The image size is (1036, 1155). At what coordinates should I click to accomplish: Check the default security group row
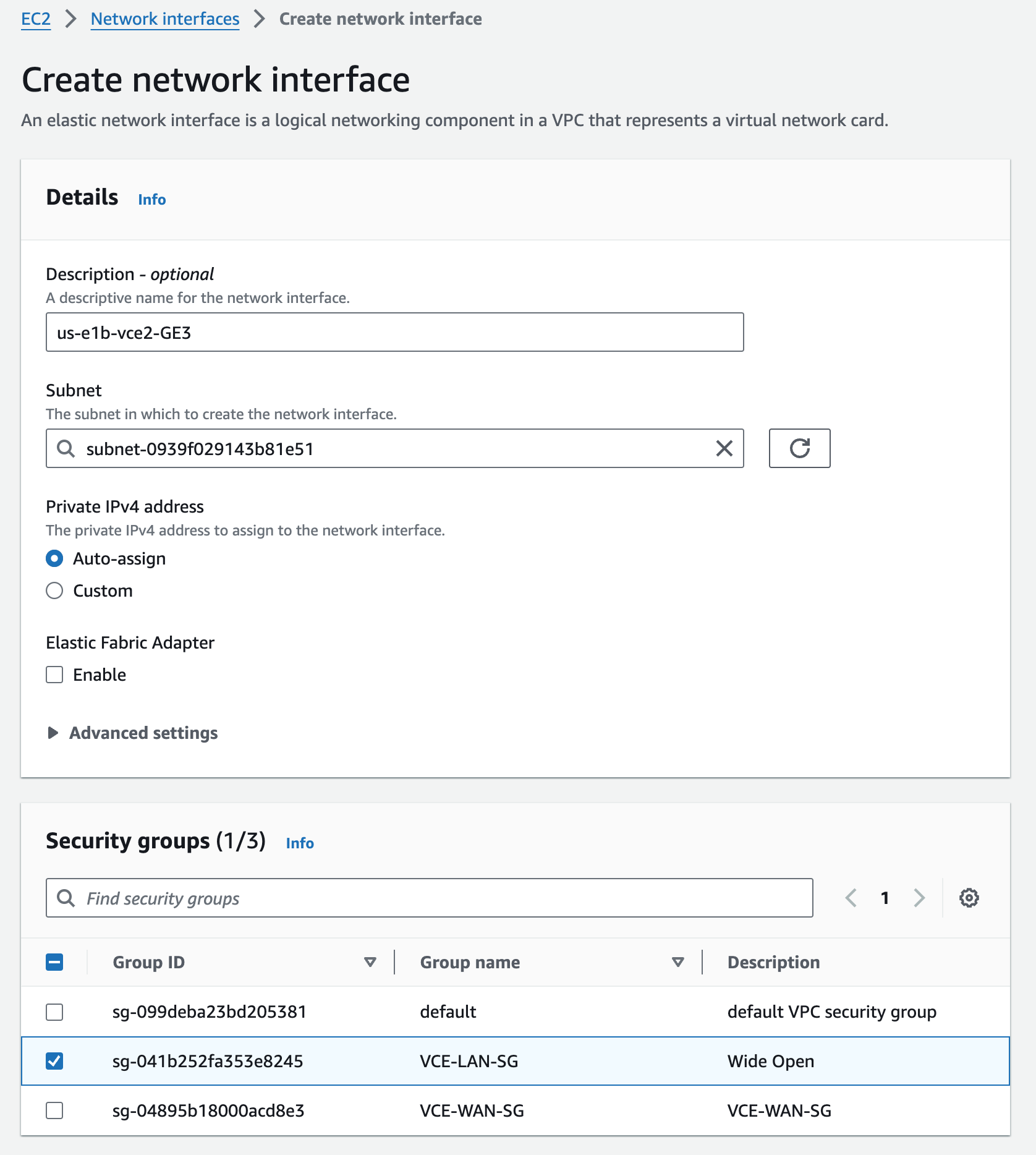click(x=54, y=1012)
